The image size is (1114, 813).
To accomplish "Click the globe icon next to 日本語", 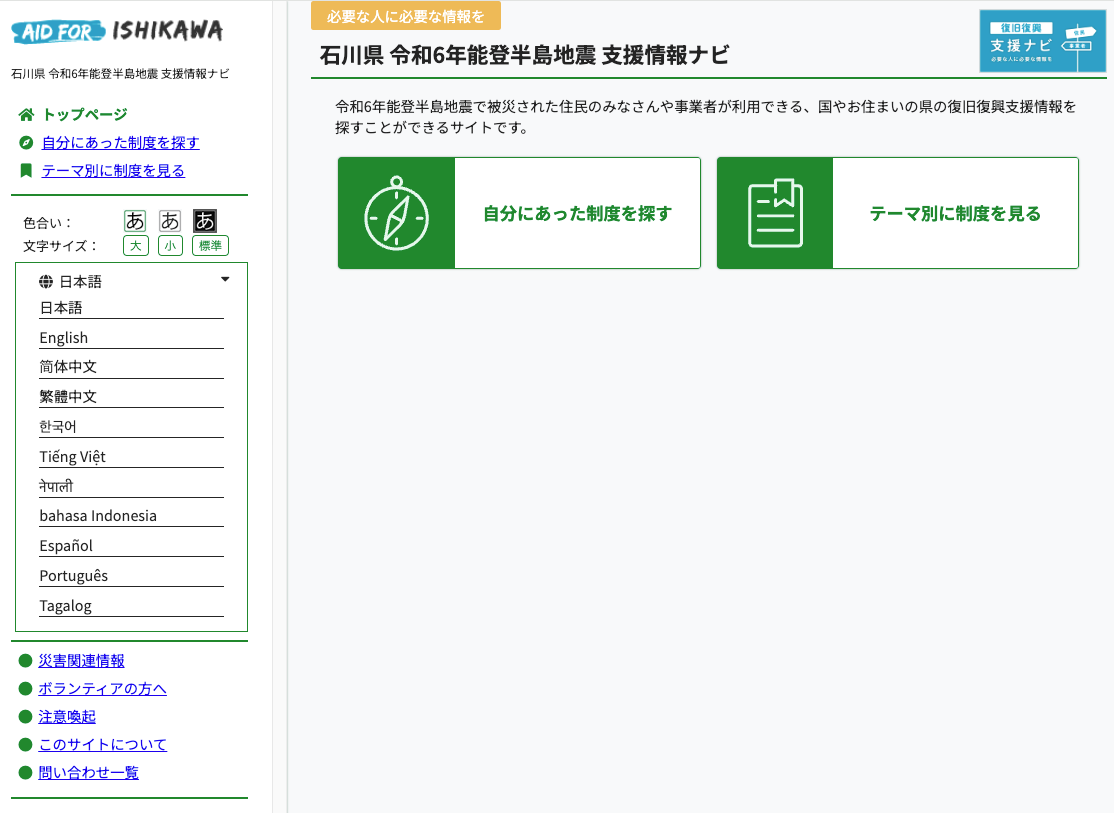I will (x=46, y=281).
